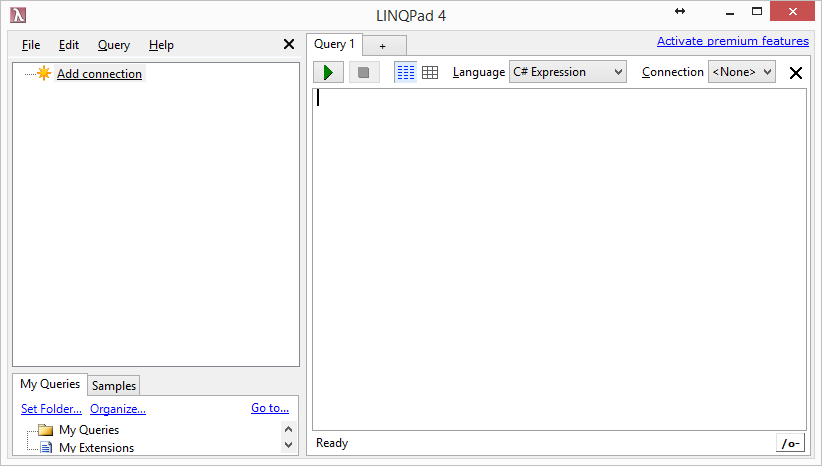Select the My Extensions item in tree

(x=96, y=448)
